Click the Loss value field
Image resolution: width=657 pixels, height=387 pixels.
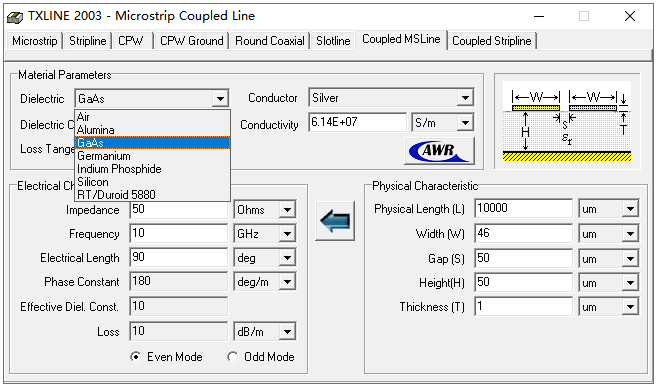click(178, 331)
